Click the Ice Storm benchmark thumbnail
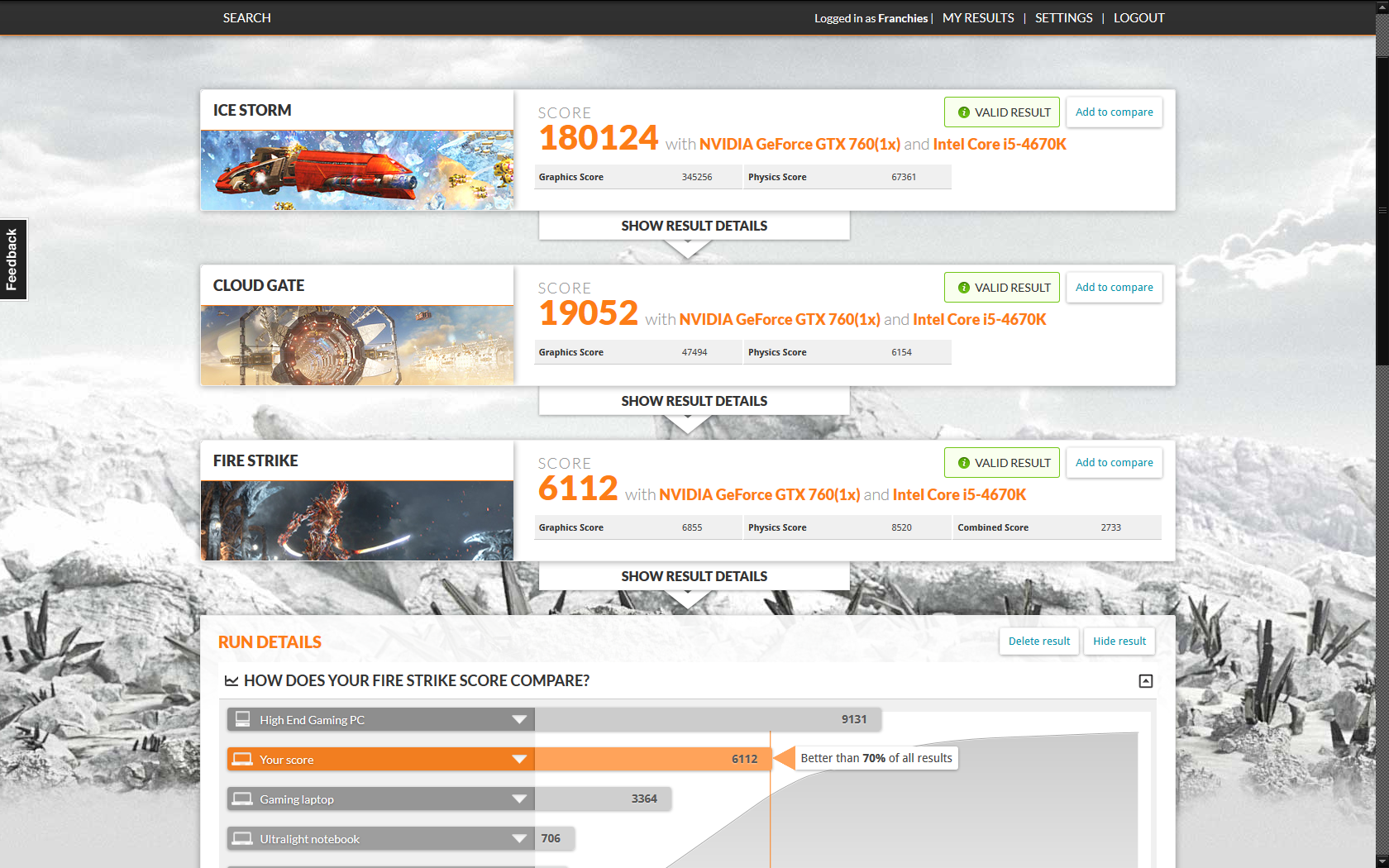 click(357, 169)
